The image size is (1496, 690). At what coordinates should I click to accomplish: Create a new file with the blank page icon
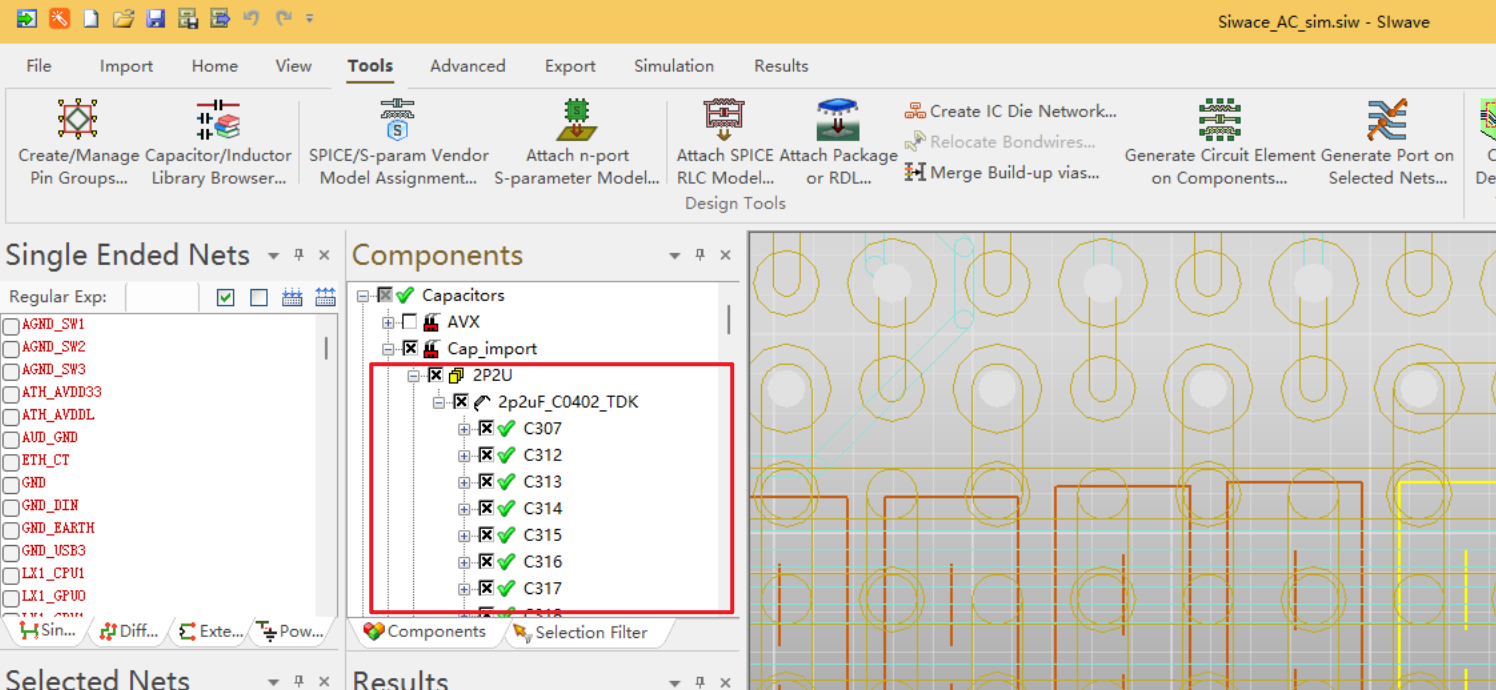pos(91,18)
